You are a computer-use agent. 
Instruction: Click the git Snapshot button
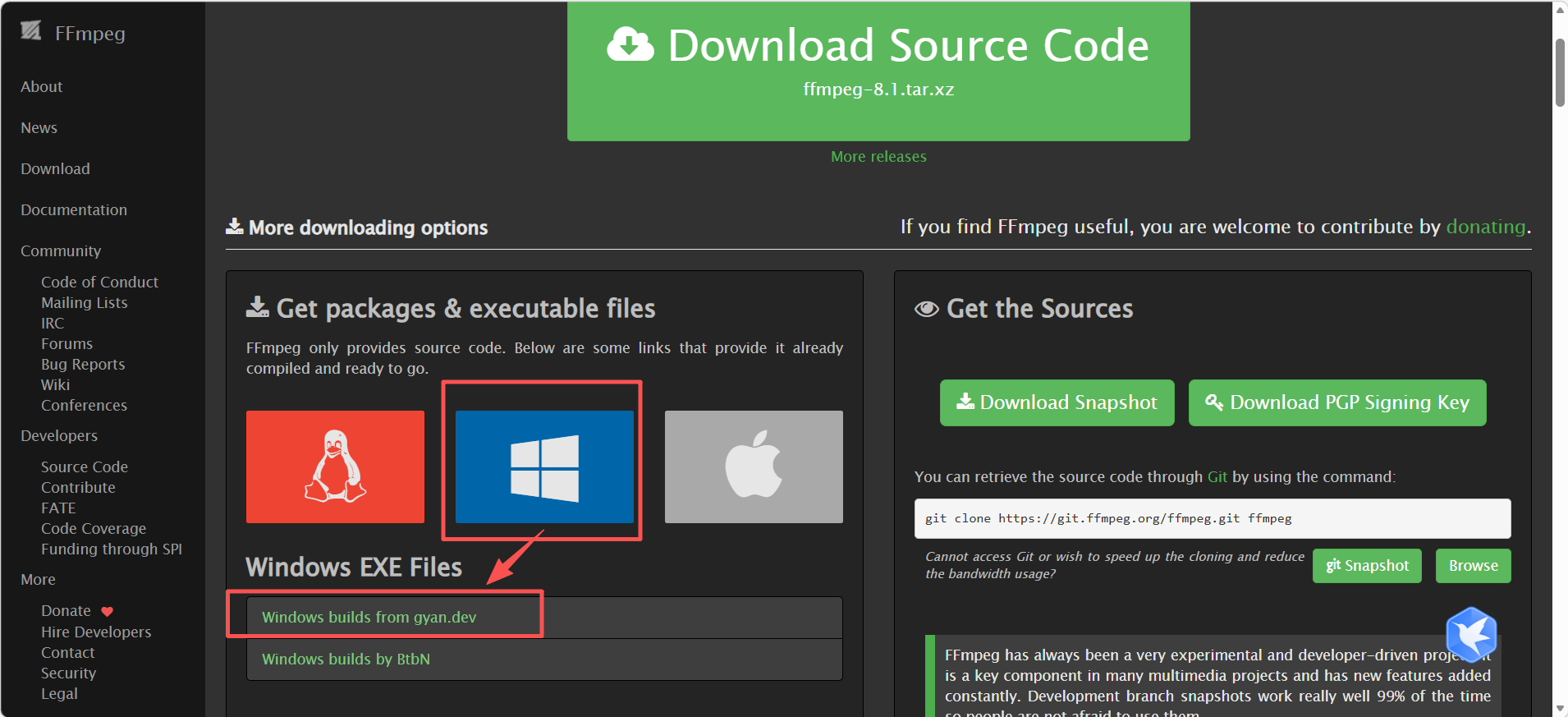(1367, 566)
